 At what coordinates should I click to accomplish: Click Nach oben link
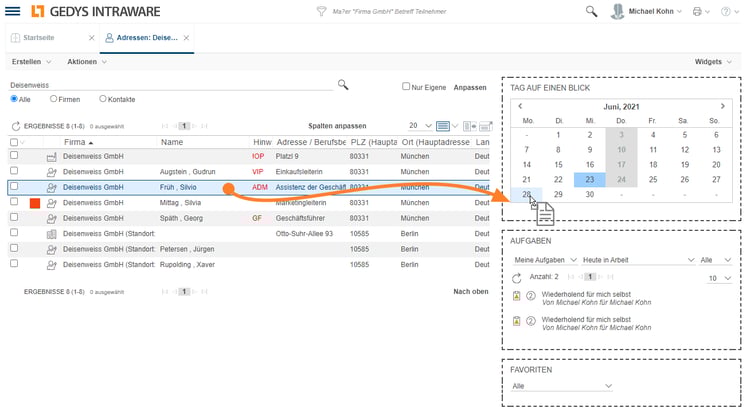tap(471, 291)
